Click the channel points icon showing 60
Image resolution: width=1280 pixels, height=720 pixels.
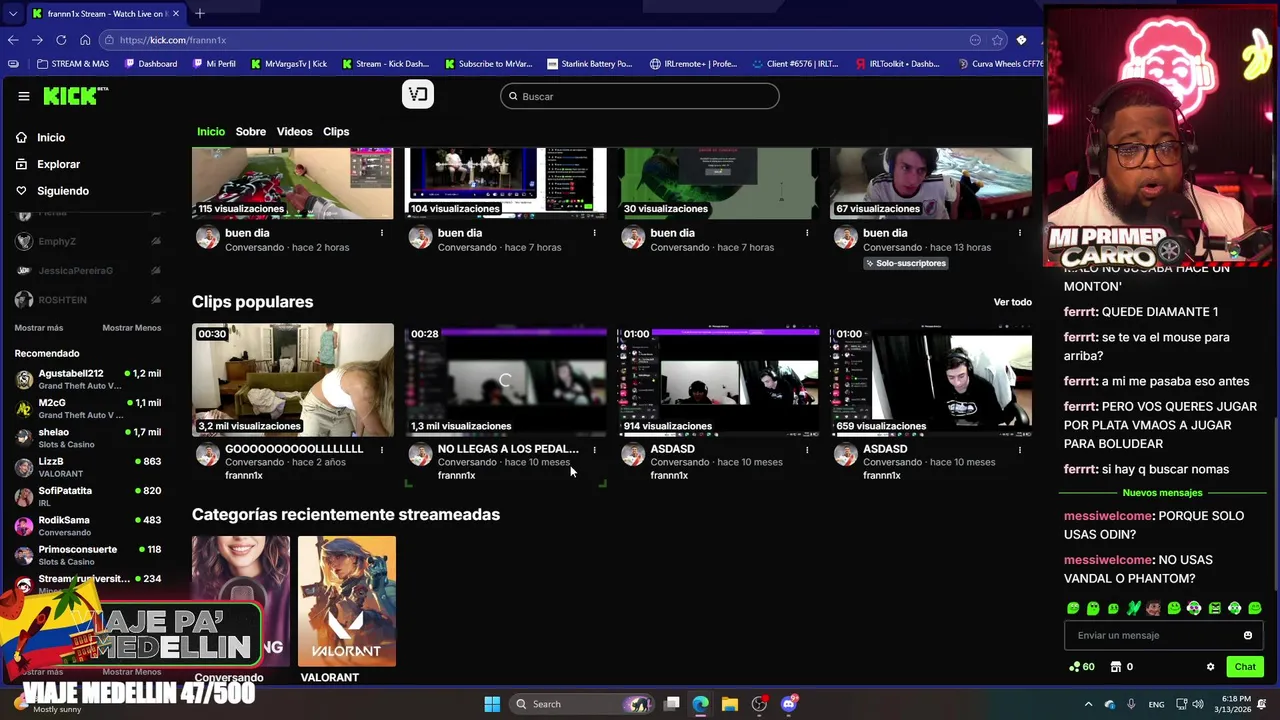1081,667
